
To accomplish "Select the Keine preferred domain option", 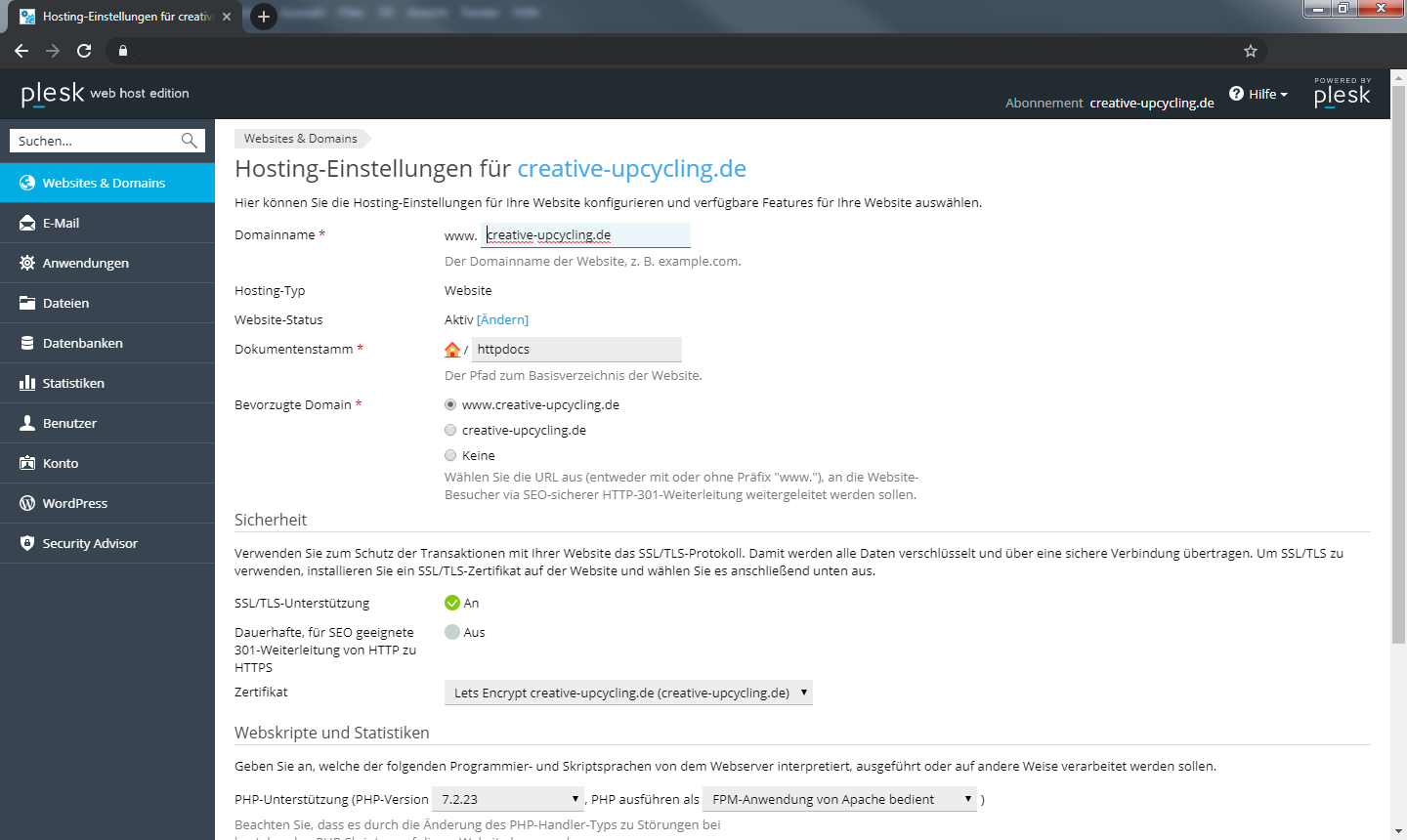I will click(450, 455).
